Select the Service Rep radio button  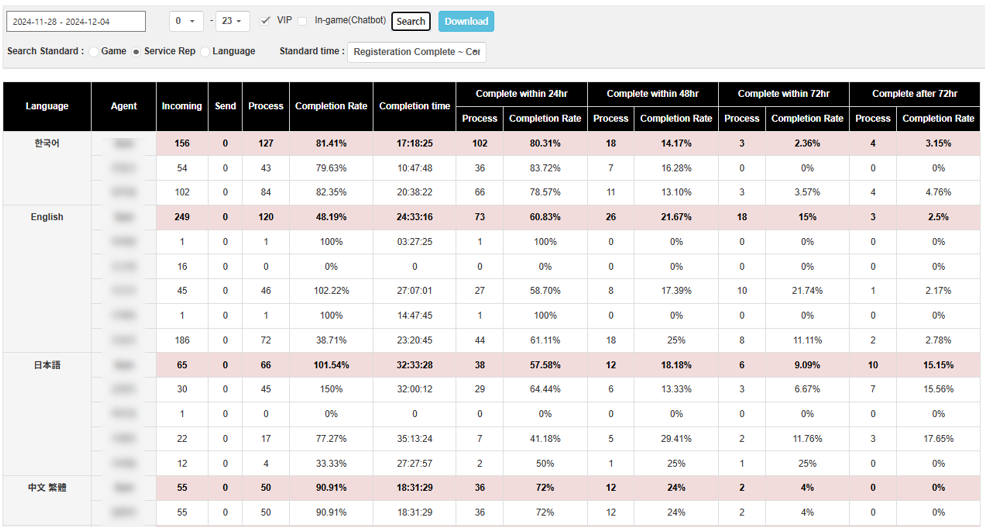[137, 51]
